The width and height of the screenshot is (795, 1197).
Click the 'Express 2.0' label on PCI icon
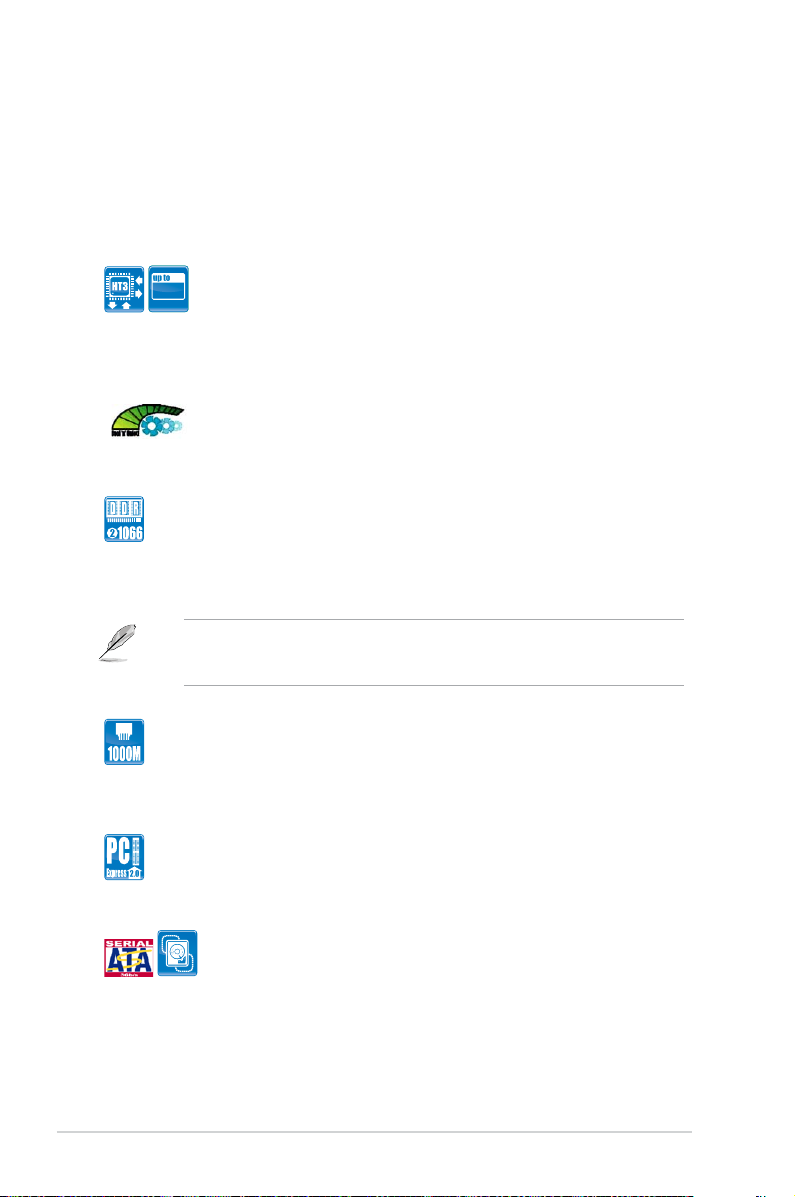124,873
